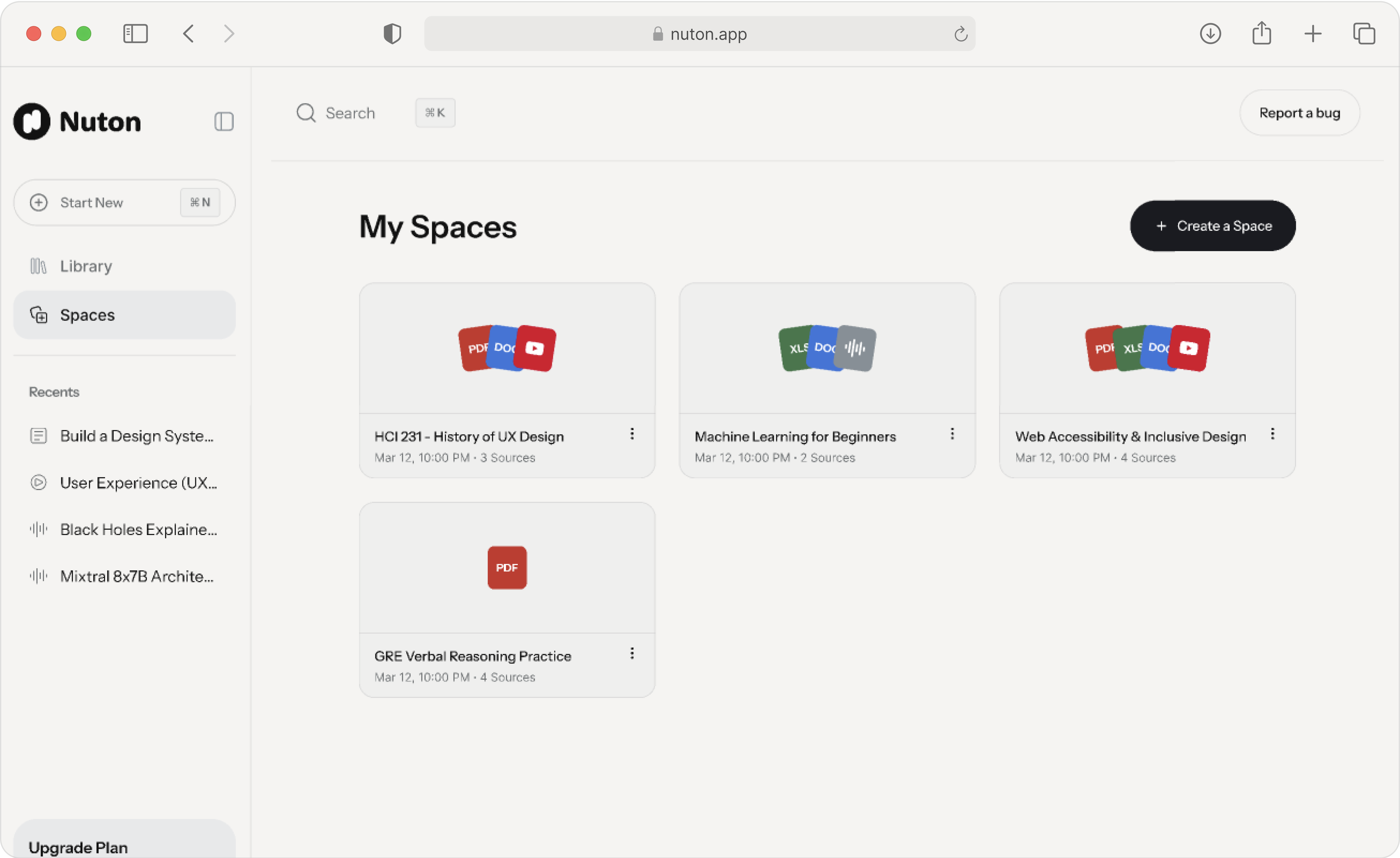Click the Create a Space button

click(x=1212, y=226)
